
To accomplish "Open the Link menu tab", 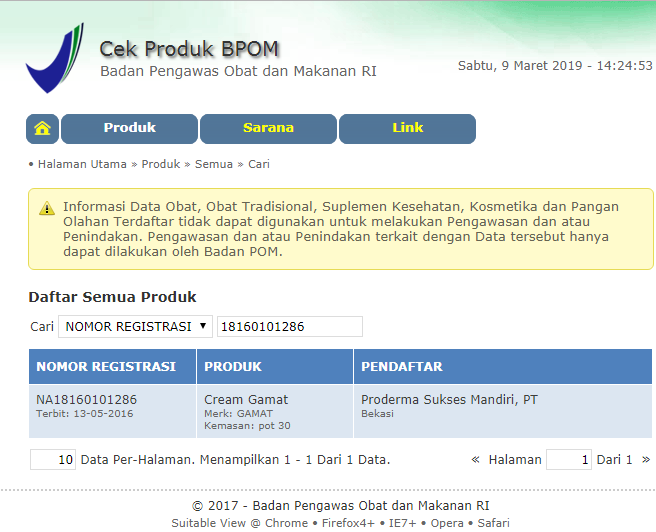I will tap(407, 128).
